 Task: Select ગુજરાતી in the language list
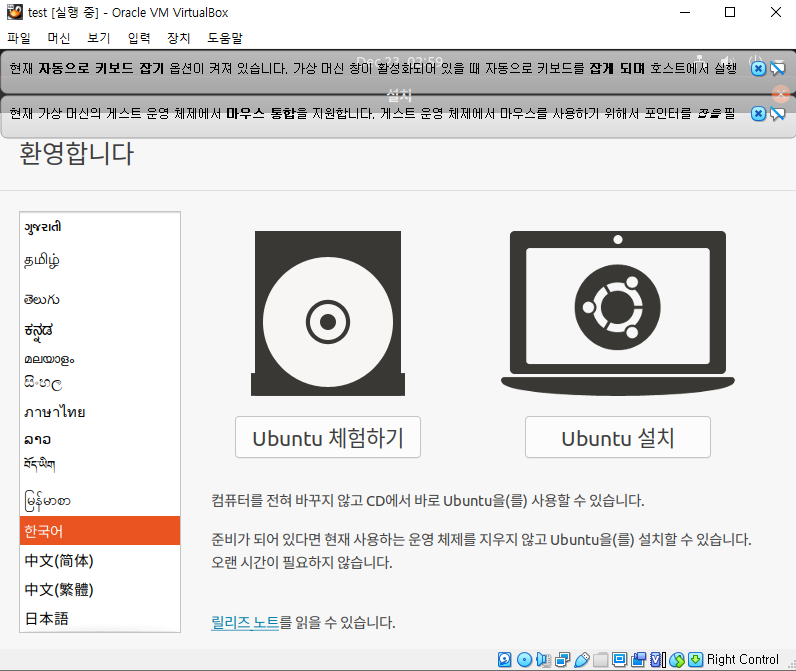(100, 227)
